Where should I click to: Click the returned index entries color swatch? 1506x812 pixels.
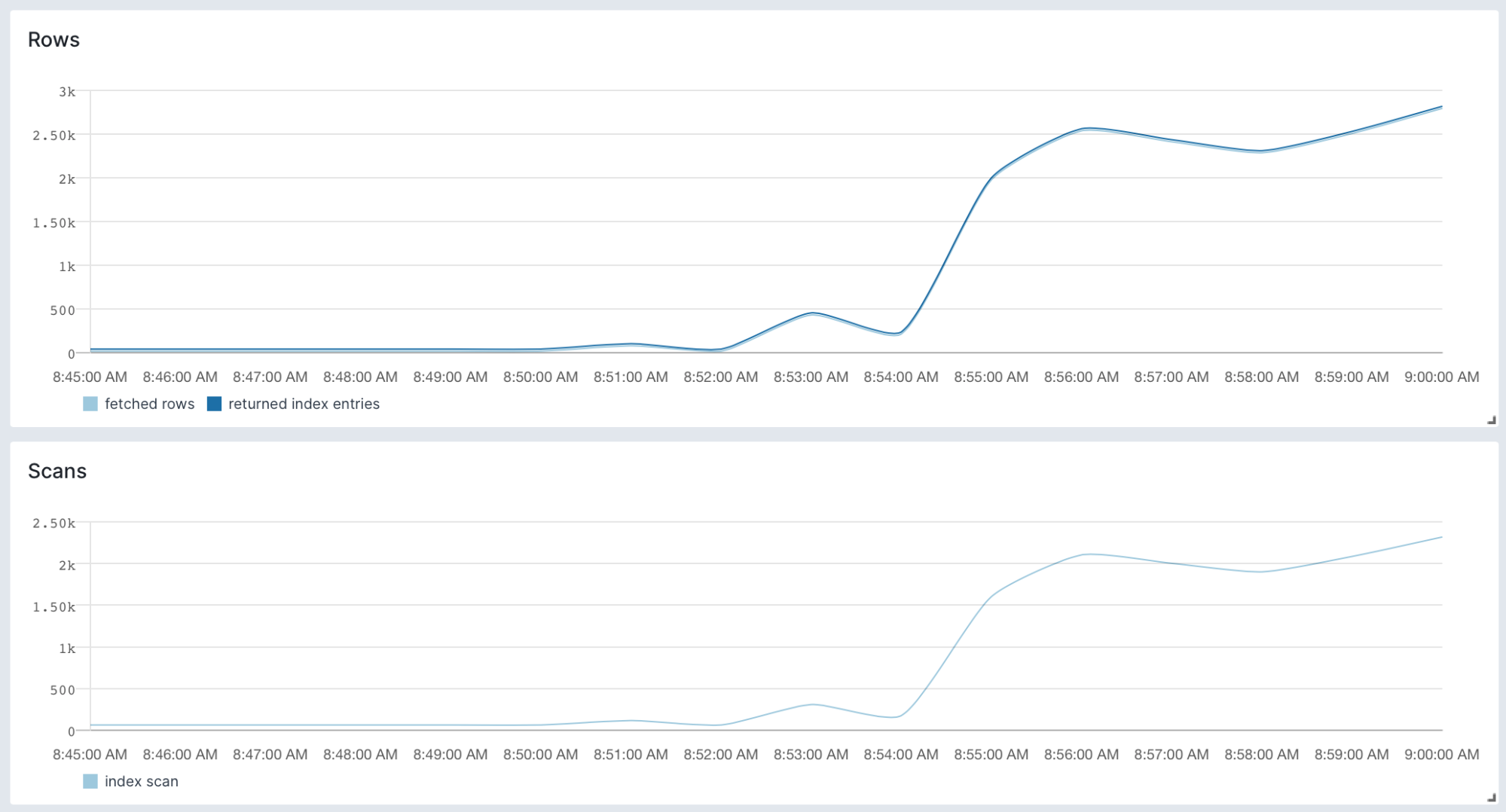click(x=215, y=404)
